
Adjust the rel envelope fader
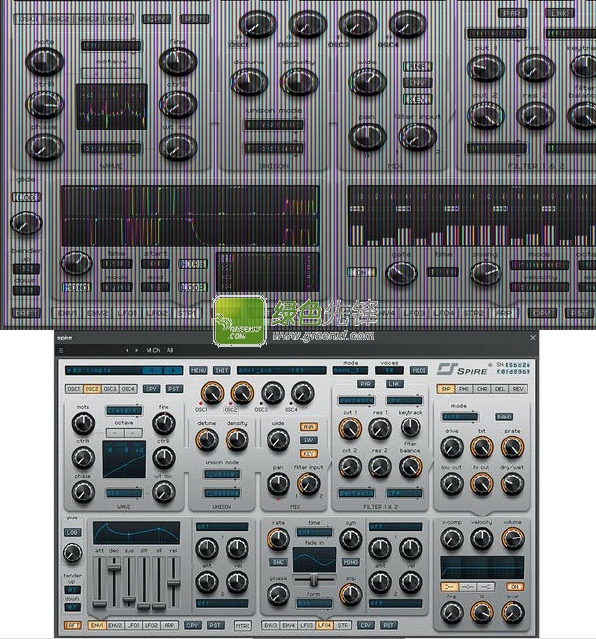[x=174, y=582]
